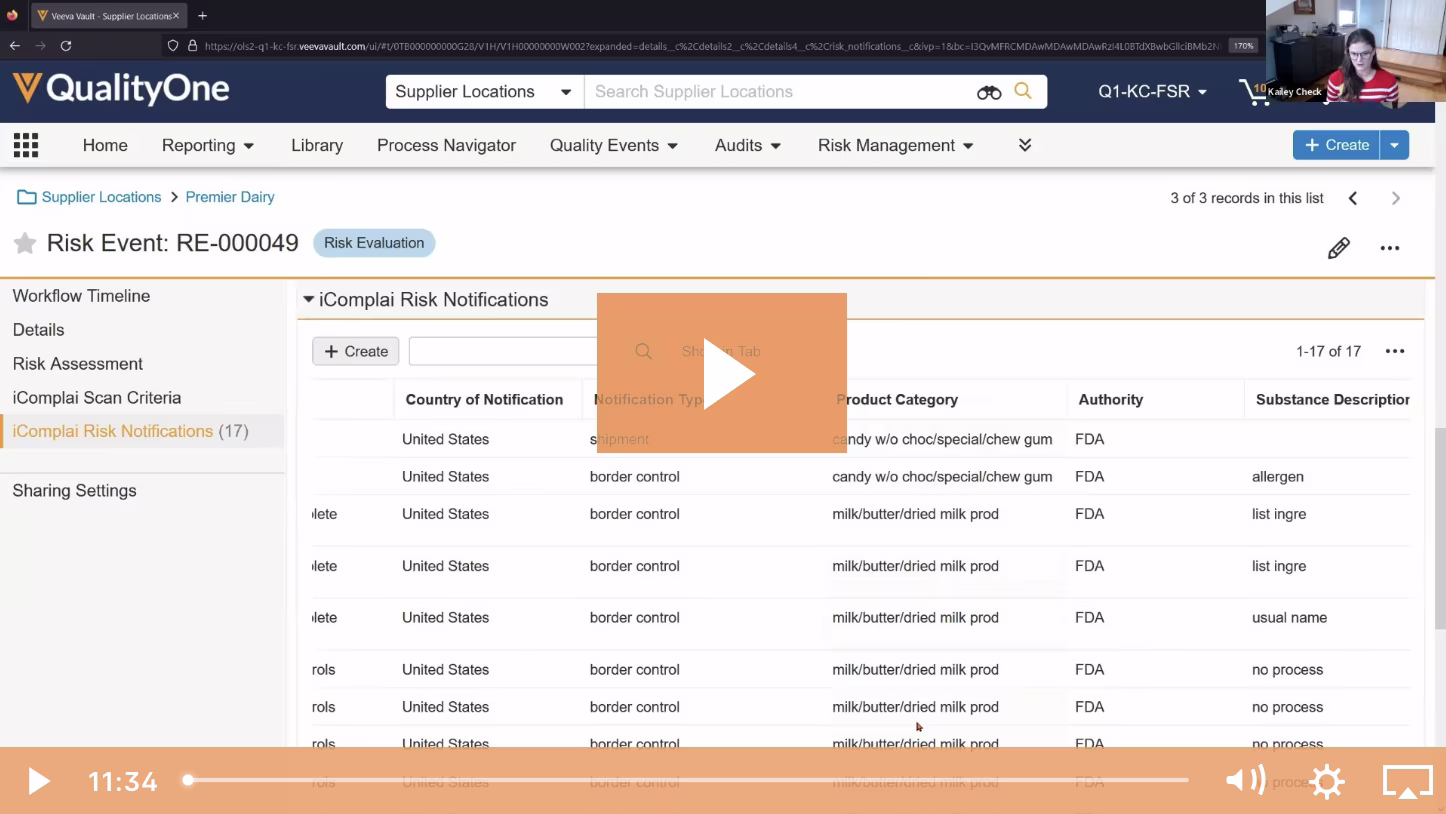Play the video with the bottom play button
Screen dimensions: 1446x814
[x=38, y=781]
